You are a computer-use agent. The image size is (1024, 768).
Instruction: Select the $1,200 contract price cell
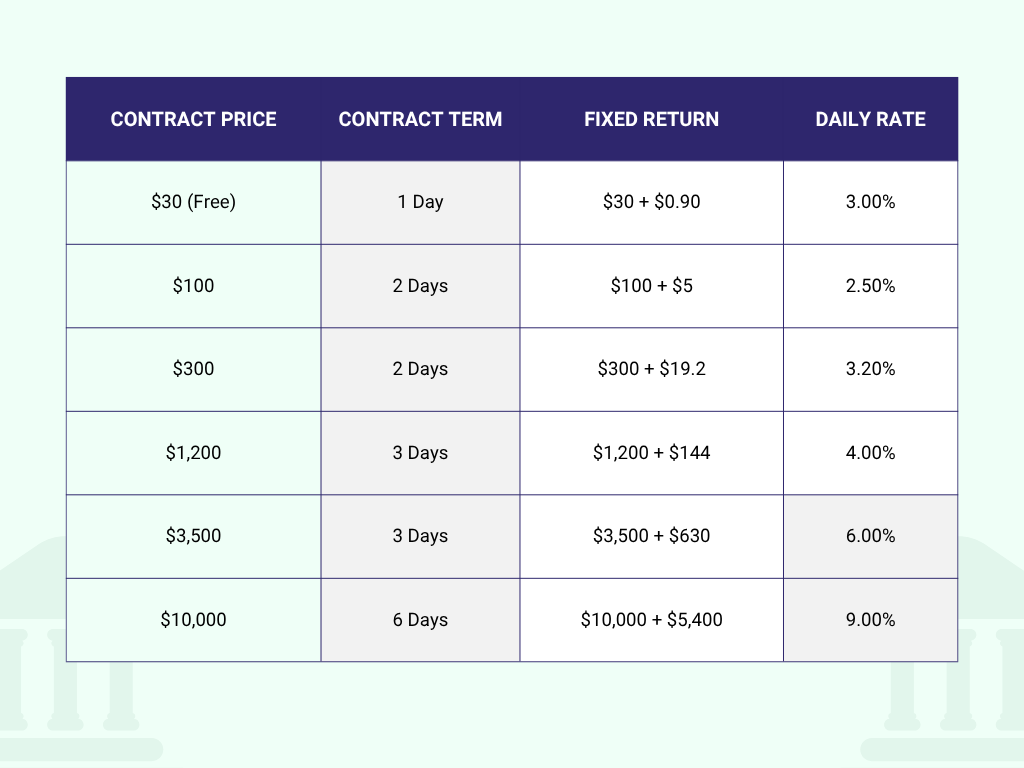[x=193, y=453]
